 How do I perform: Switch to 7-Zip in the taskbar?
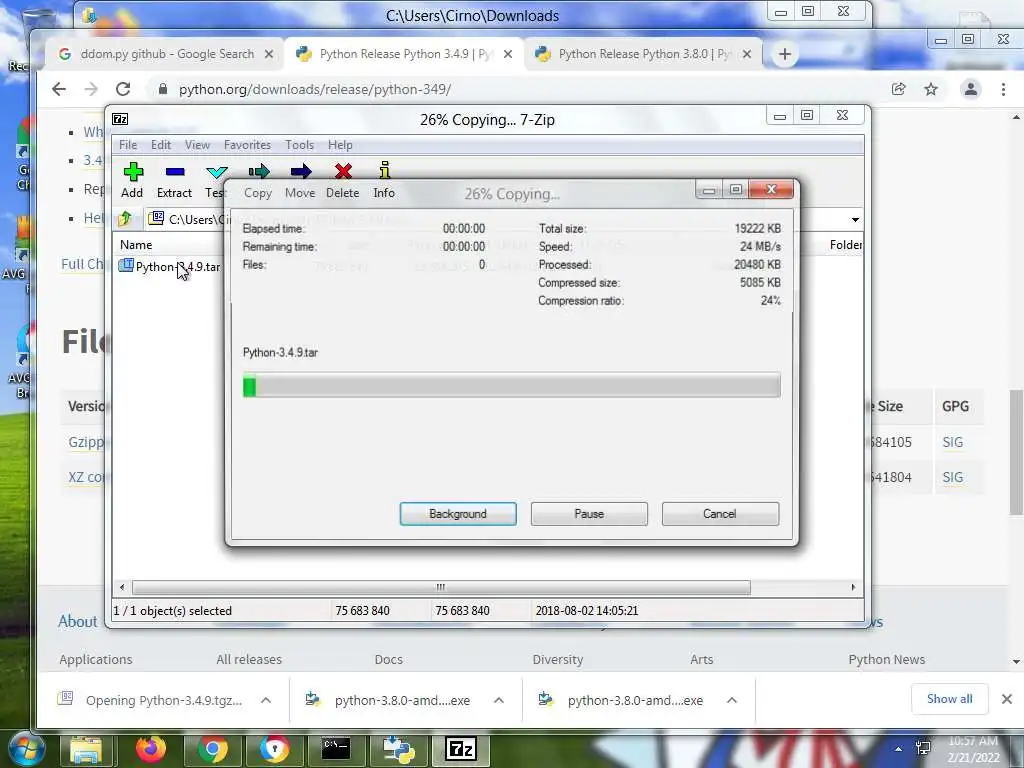click(461, 750)
